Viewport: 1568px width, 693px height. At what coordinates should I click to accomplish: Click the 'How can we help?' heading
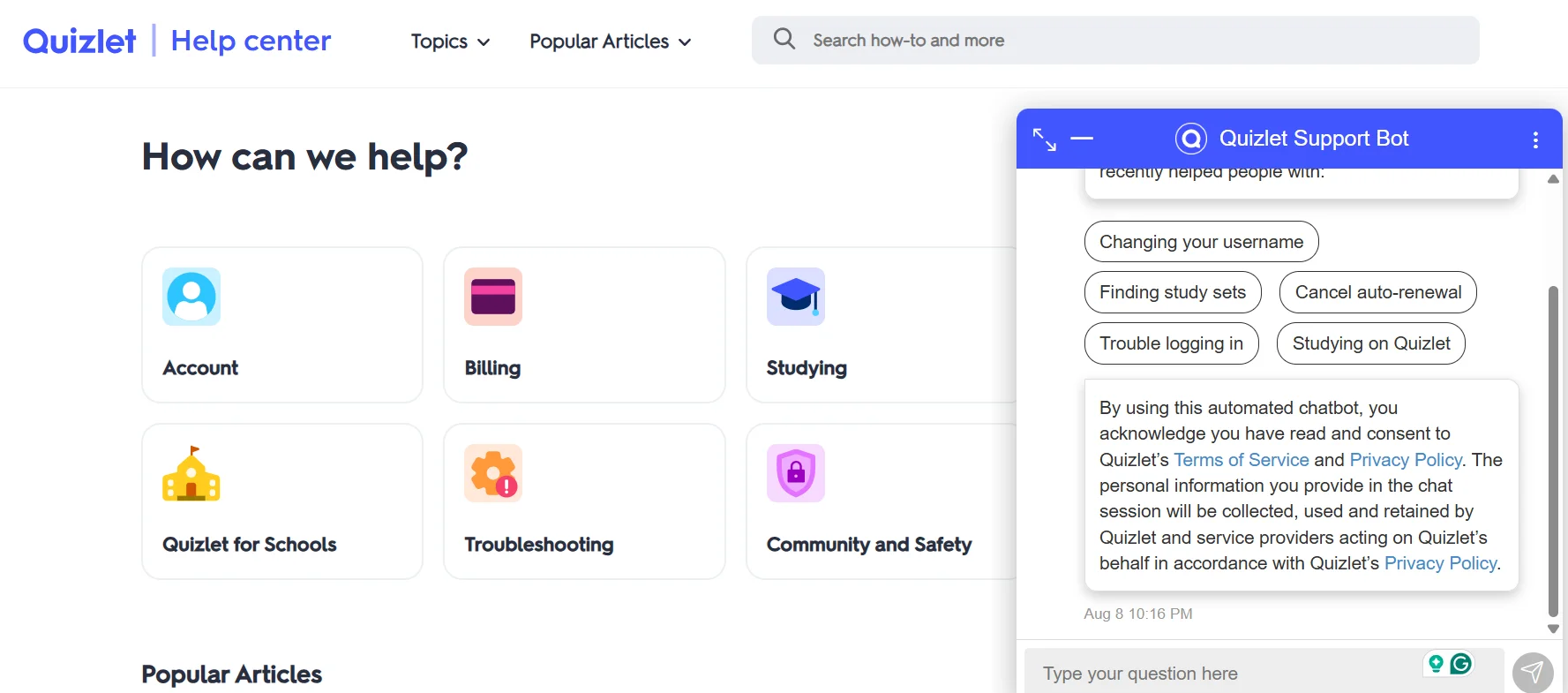304,157
